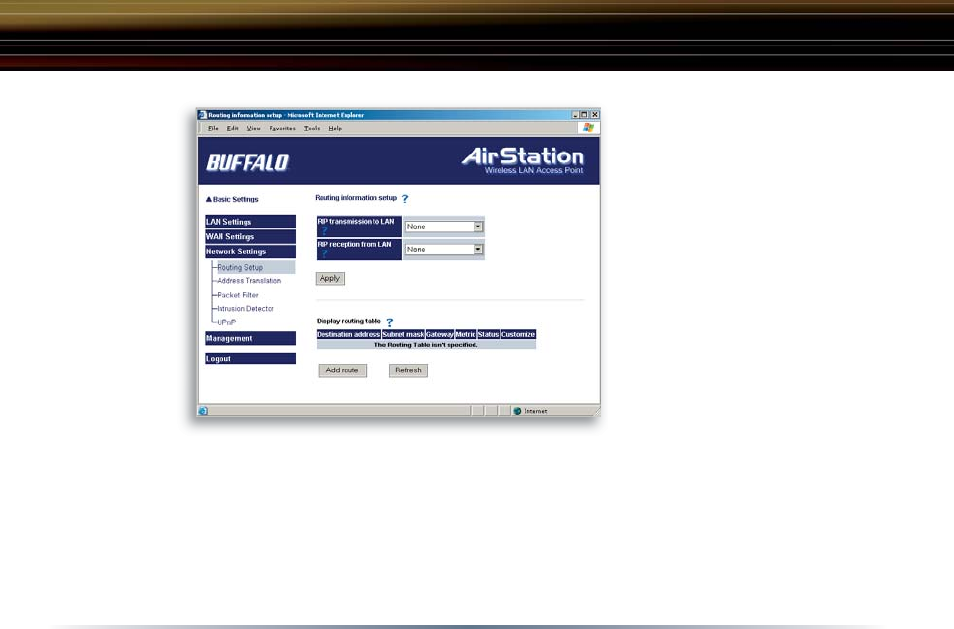This screenshot has width=954, height=629.
Task: Click the page status icon at status bar left
Action: [203, 411]
